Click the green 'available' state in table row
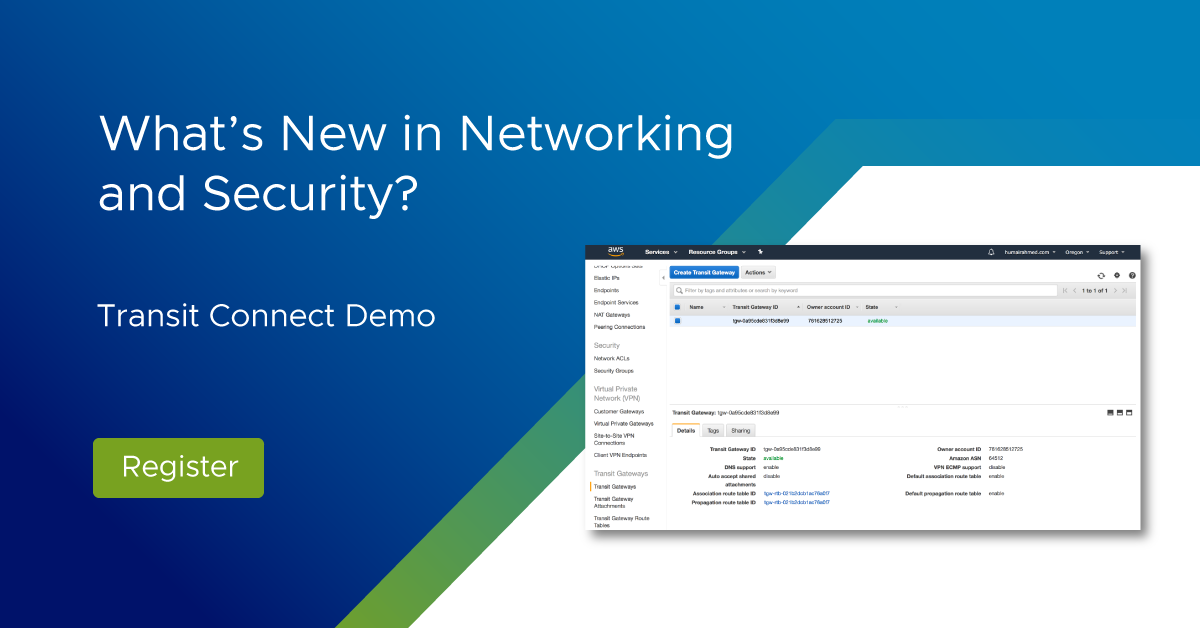The image size is (1200, 628). tap(877, 321)
